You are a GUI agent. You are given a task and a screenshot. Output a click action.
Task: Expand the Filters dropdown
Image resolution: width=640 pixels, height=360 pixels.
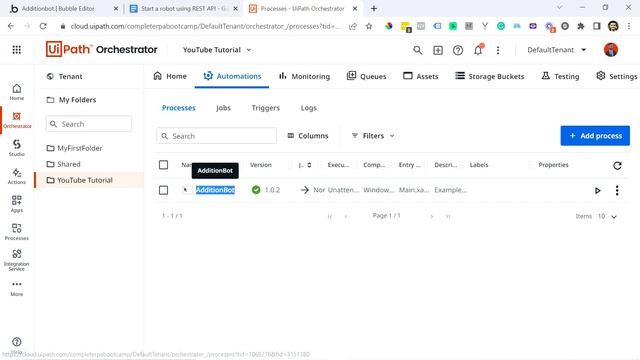tap(373, 136)
